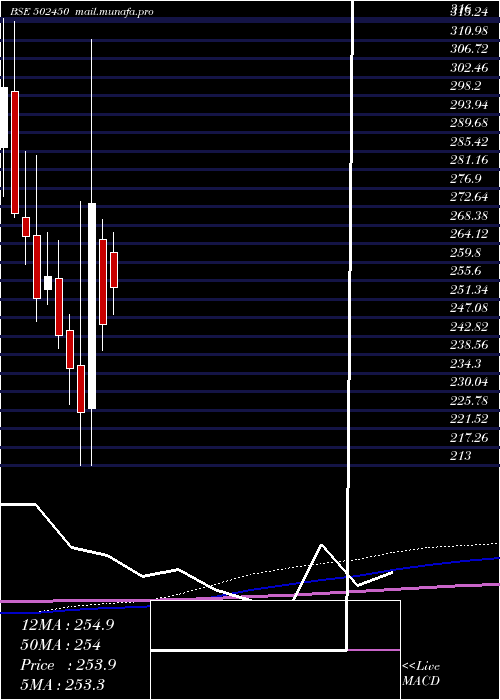Click the 272.64 price axis label

click(469, 197)
